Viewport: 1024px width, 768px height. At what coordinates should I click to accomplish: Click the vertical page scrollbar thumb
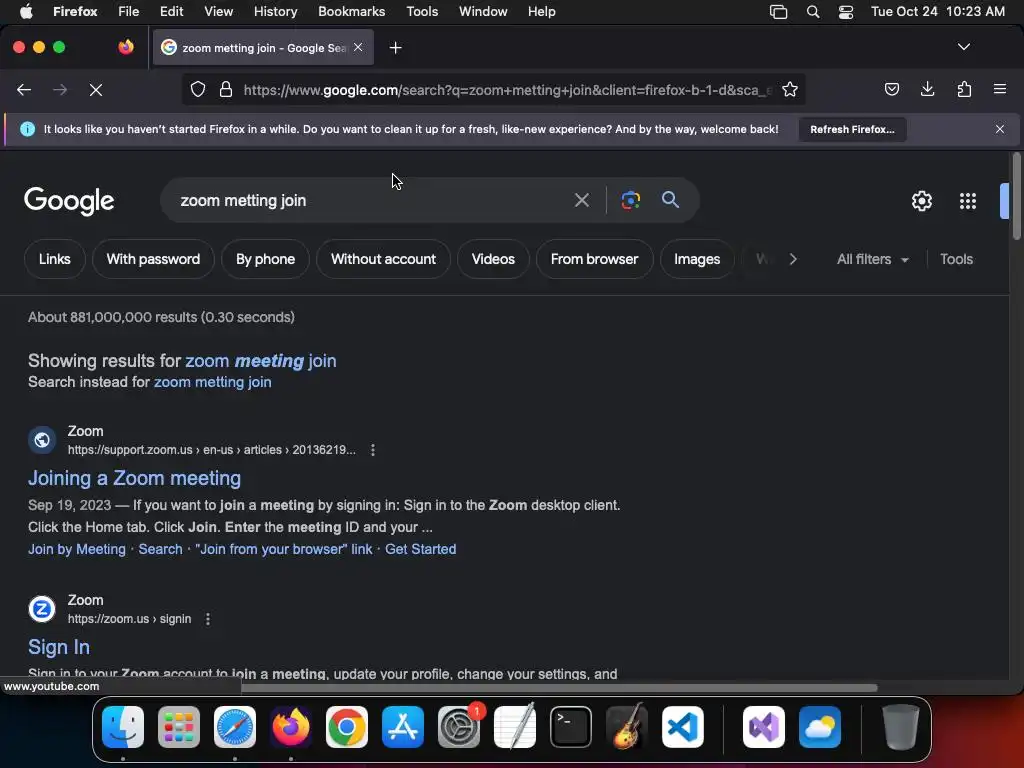pyautogui.click(x=1016, y=197)
